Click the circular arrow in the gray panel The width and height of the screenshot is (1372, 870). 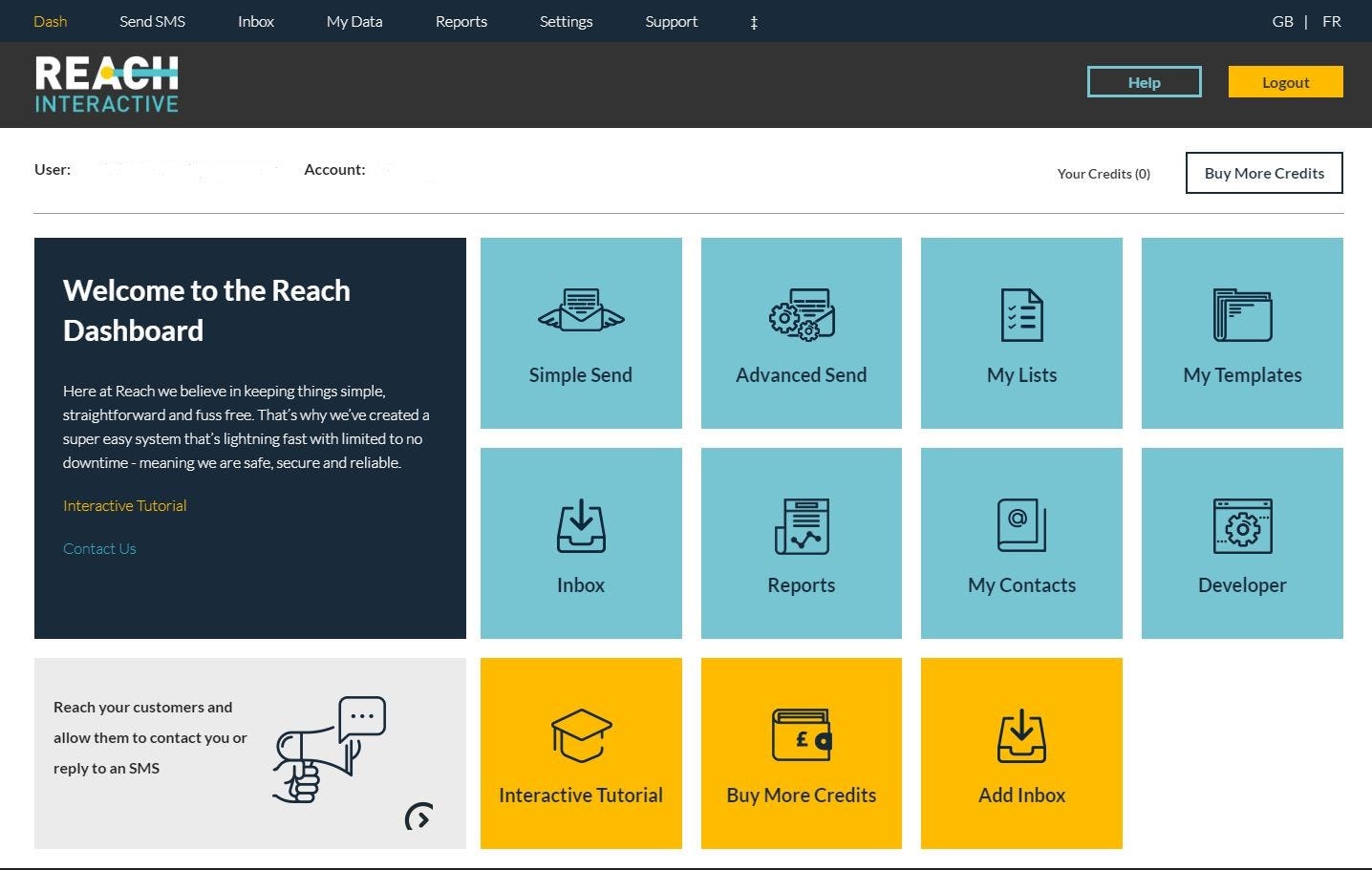coord(418,817)
